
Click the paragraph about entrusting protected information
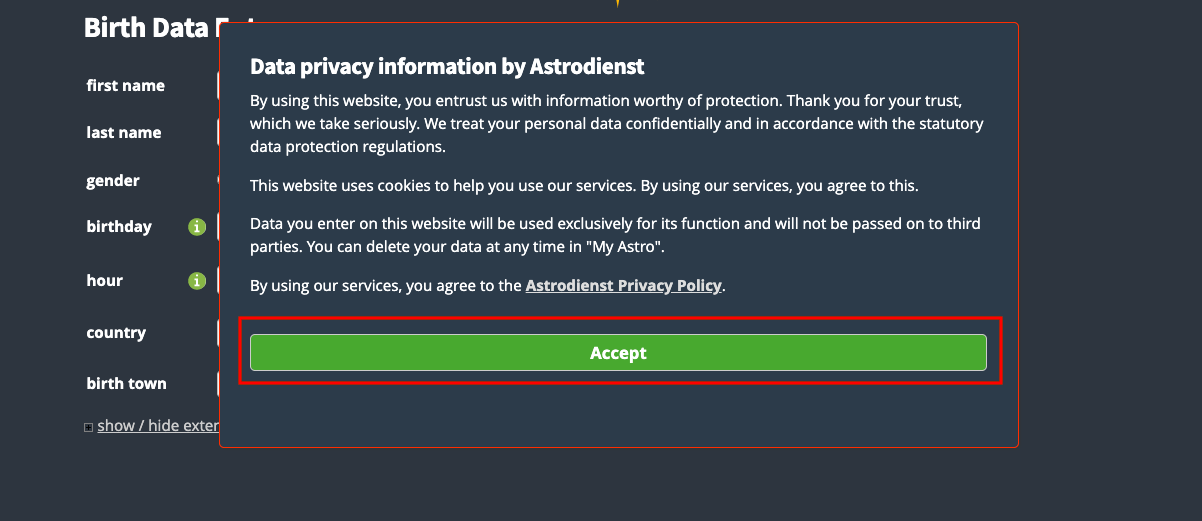(x=616, y=124)
